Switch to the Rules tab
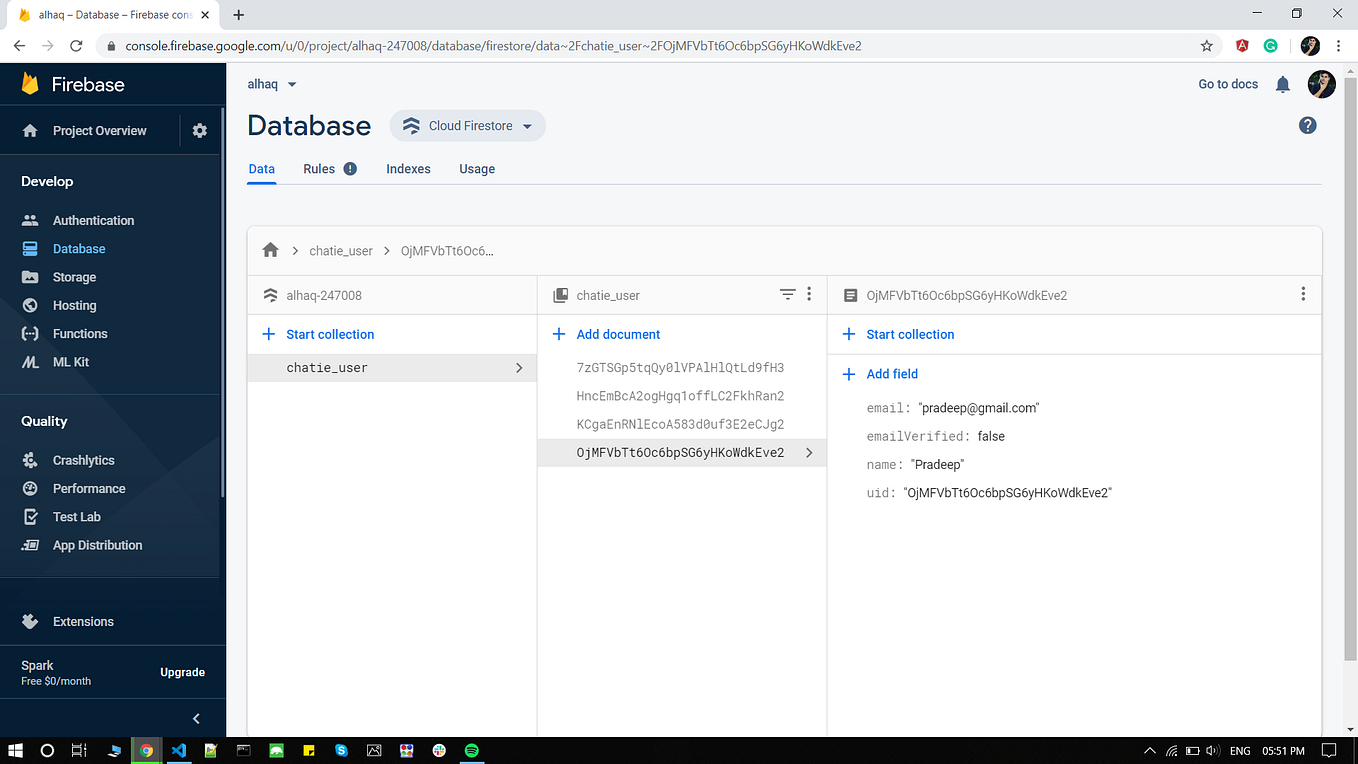The image size is (1358, 764). tap(318, 168)
